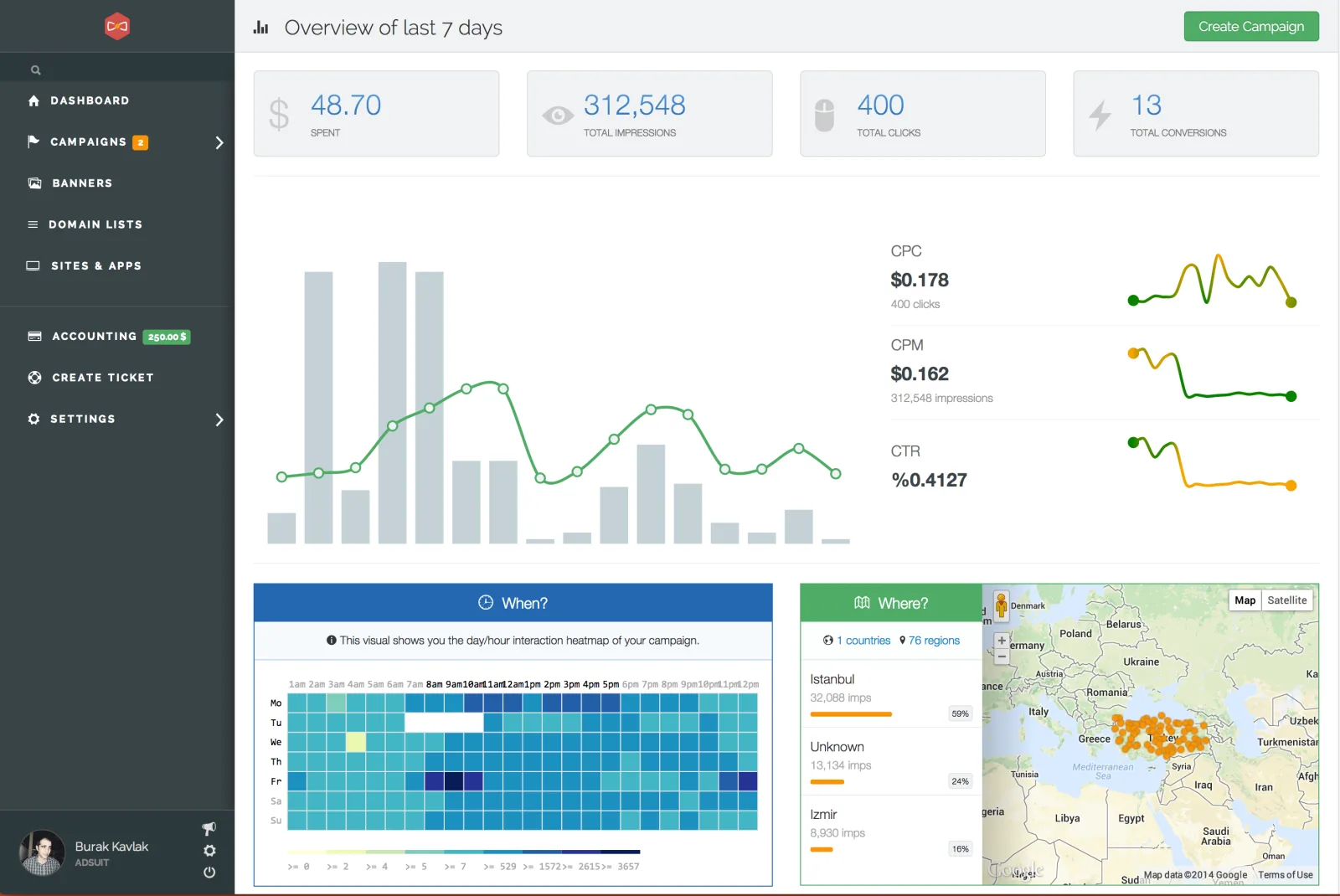Click the megaphone icon near the profile

pyautogui.click(x=209, y=828)
